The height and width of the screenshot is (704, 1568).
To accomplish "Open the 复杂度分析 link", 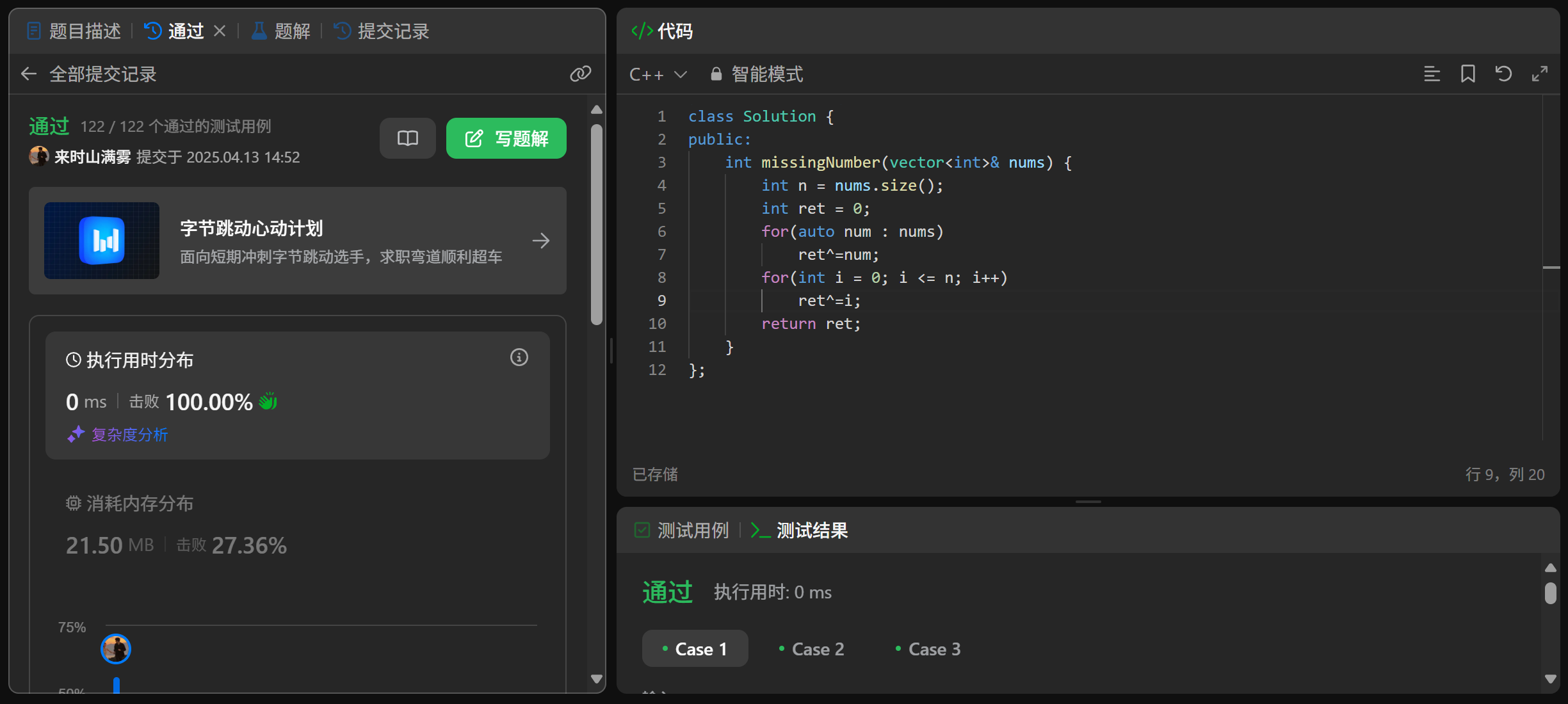I will [x=129, y=435].
